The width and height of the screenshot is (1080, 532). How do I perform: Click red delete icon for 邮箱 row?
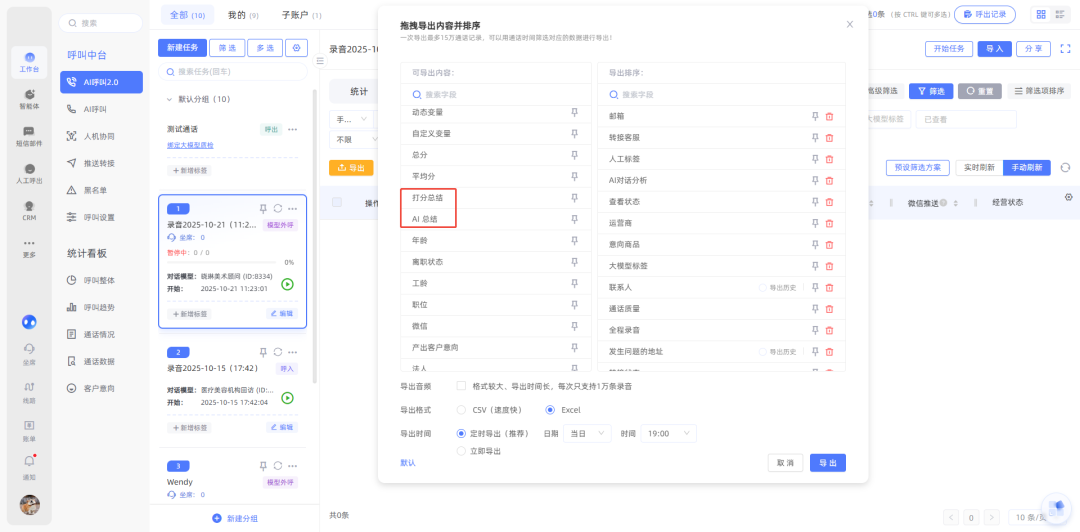click(x=829, y=116)
